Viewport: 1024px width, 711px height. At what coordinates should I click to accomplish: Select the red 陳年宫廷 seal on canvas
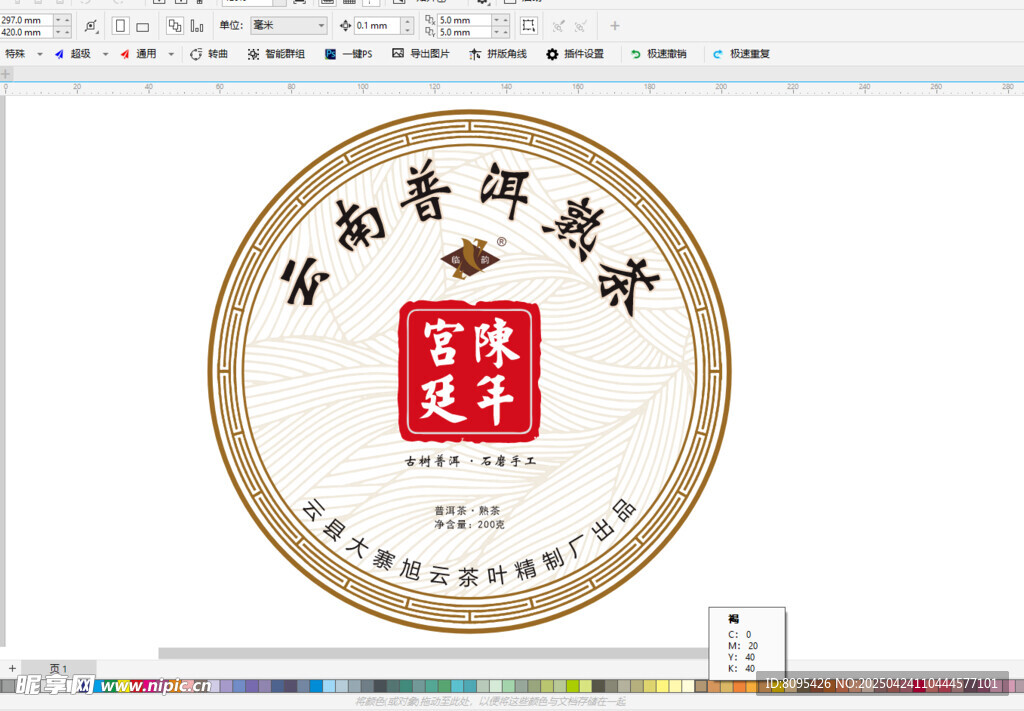(470, 371)
